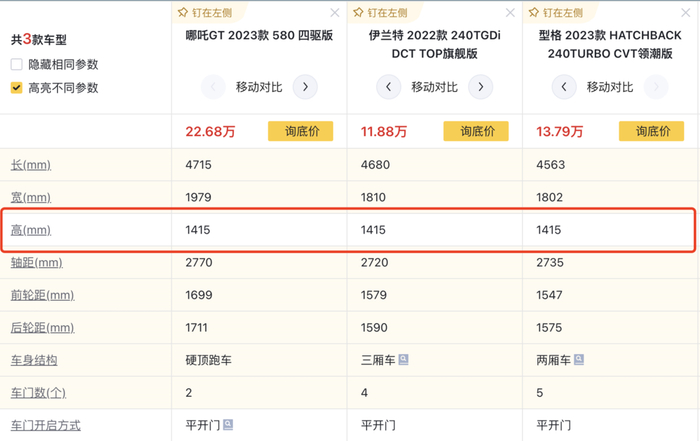
Task: Uncheck the 高亮不同参数 checkbox
Action: pos(16,88)
